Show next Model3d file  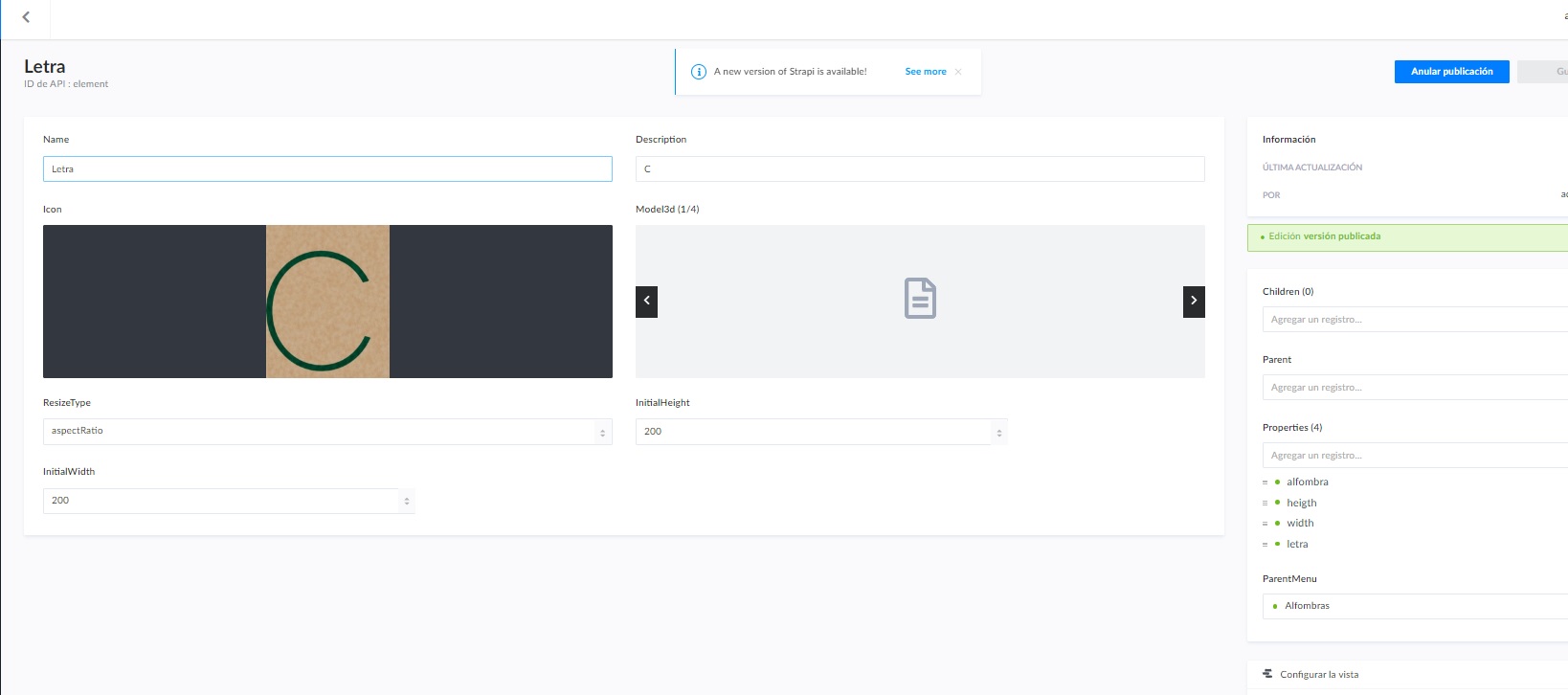pos(1194,302)
